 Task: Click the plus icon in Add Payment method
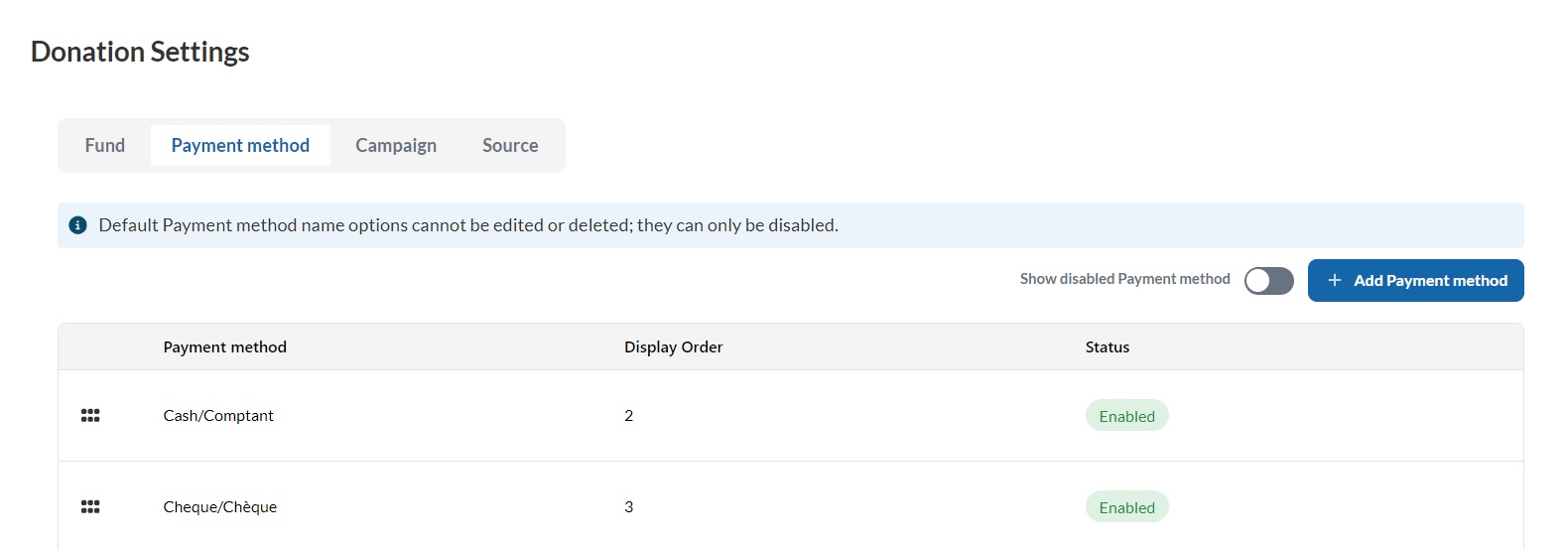click(x=1335, y=281)
